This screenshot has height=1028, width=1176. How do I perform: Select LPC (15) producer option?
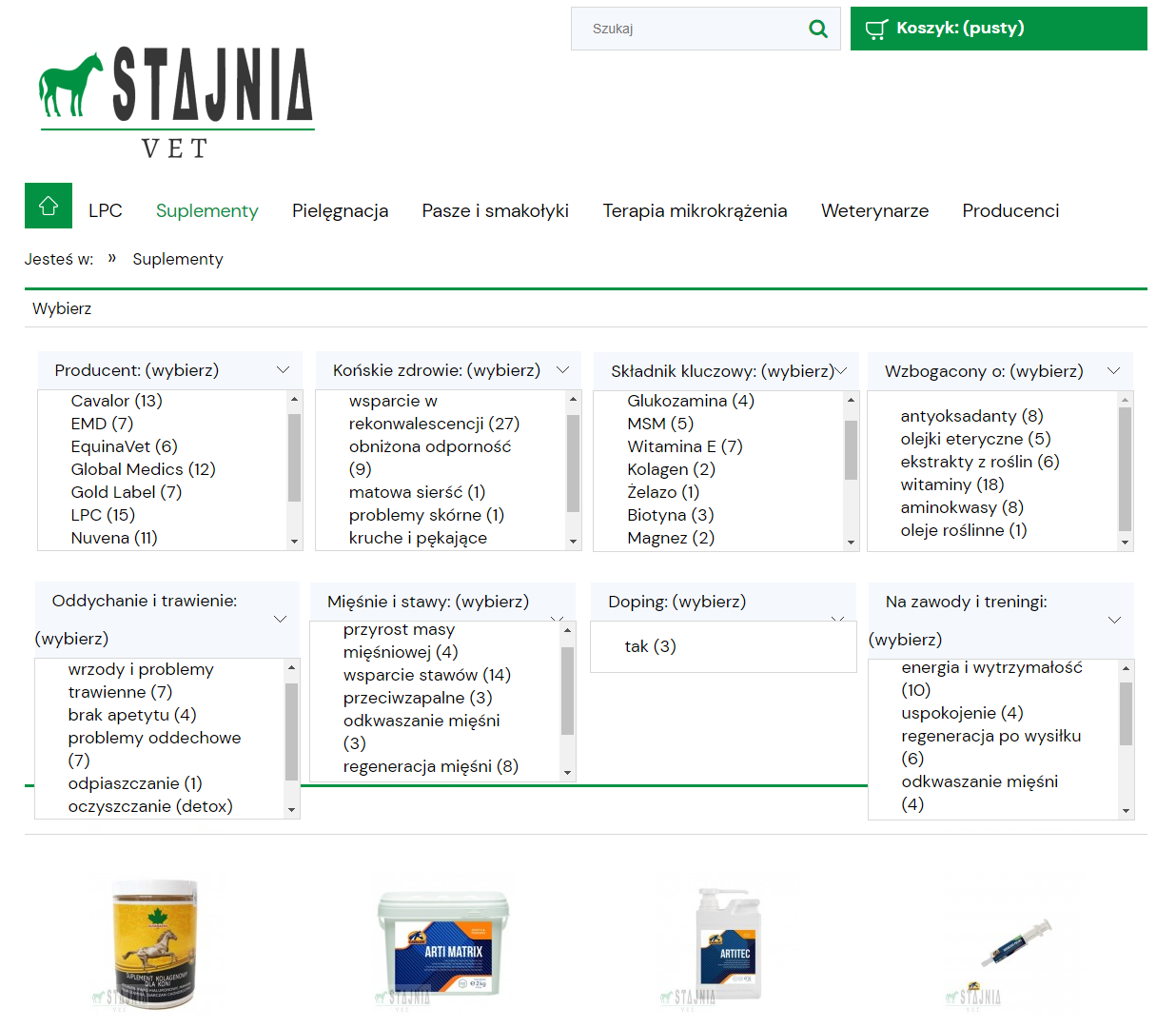[x=103, y=515]
